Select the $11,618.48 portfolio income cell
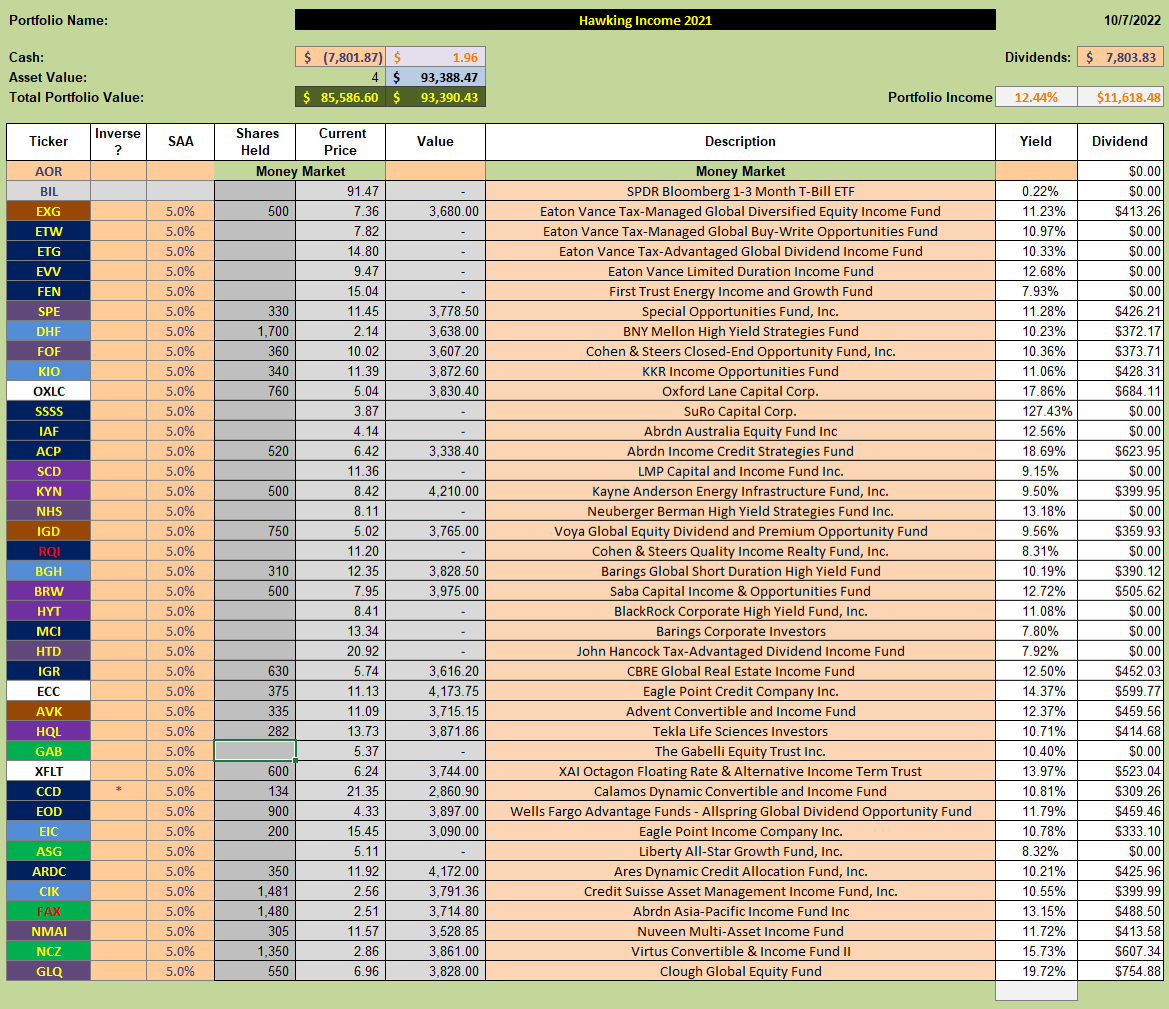The image size is (1169, 1009). point(1120,97)
